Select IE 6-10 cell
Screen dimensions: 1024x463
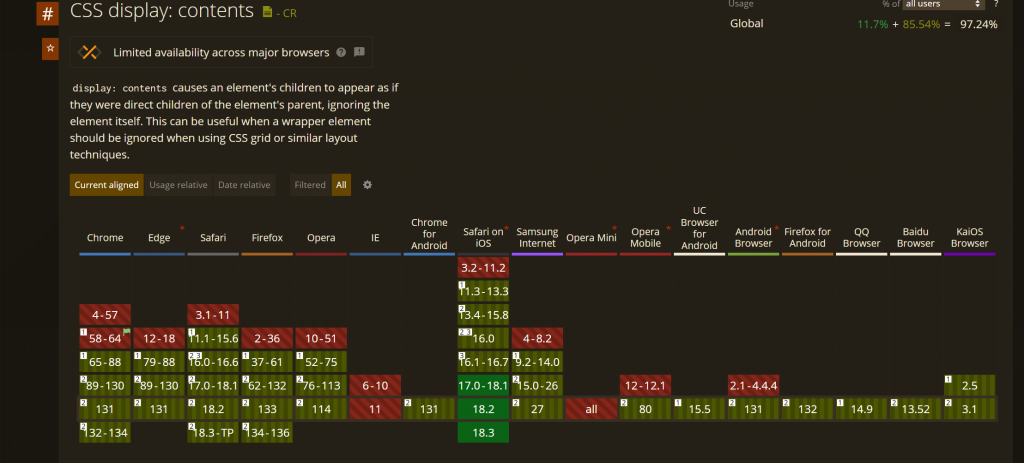pyautogui.click(x=376, y=385)
